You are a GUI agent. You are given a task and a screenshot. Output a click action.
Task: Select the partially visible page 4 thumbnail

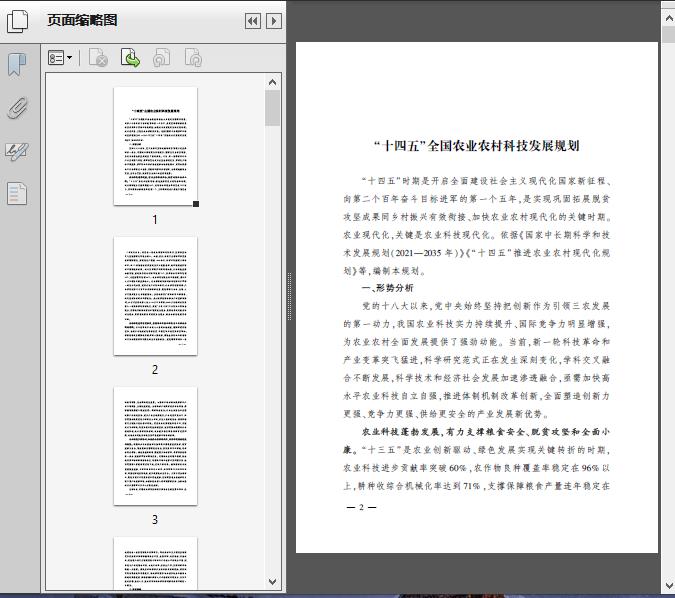[155, 564]
